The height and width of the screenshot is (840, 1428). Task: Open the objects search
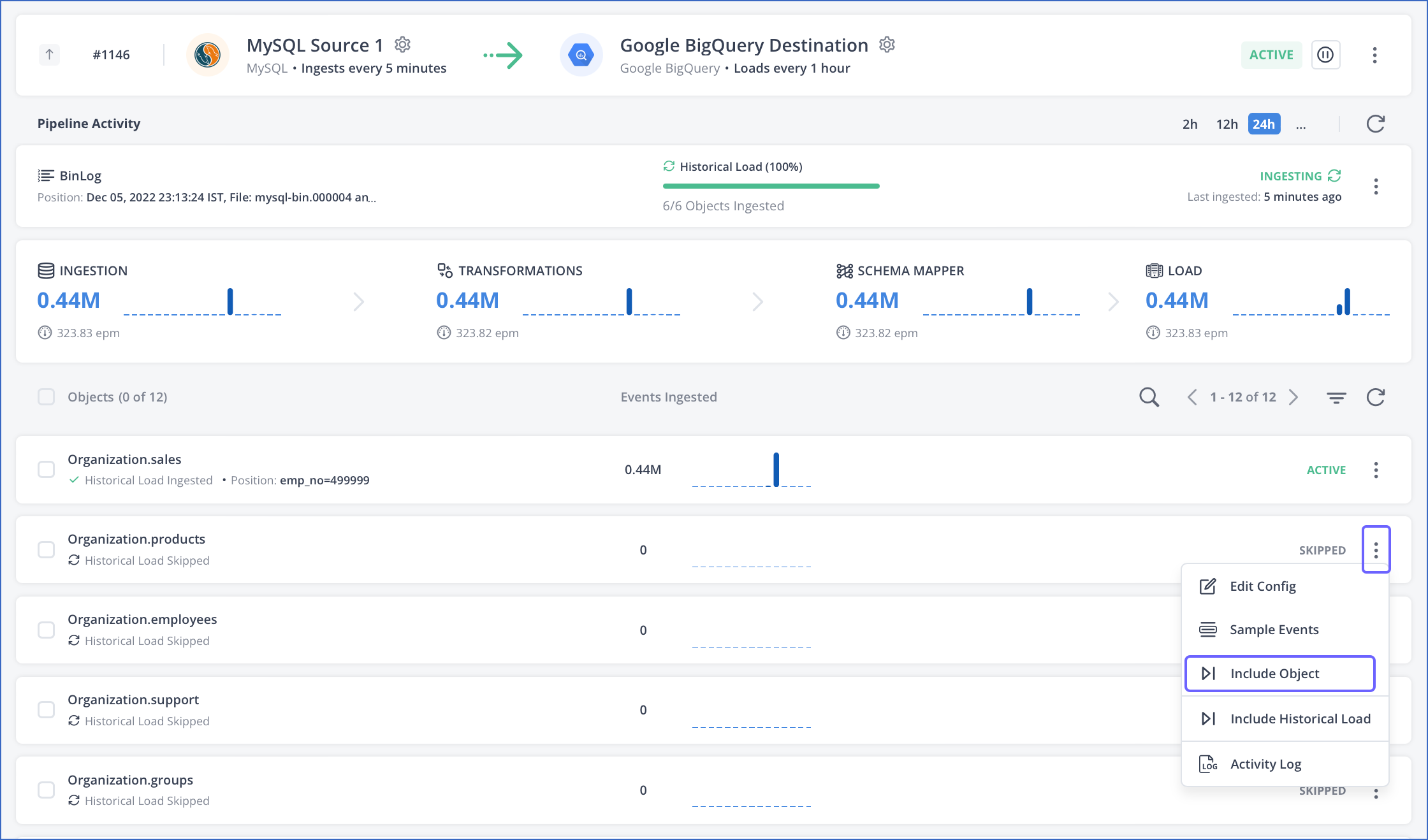coord(1149,396)
